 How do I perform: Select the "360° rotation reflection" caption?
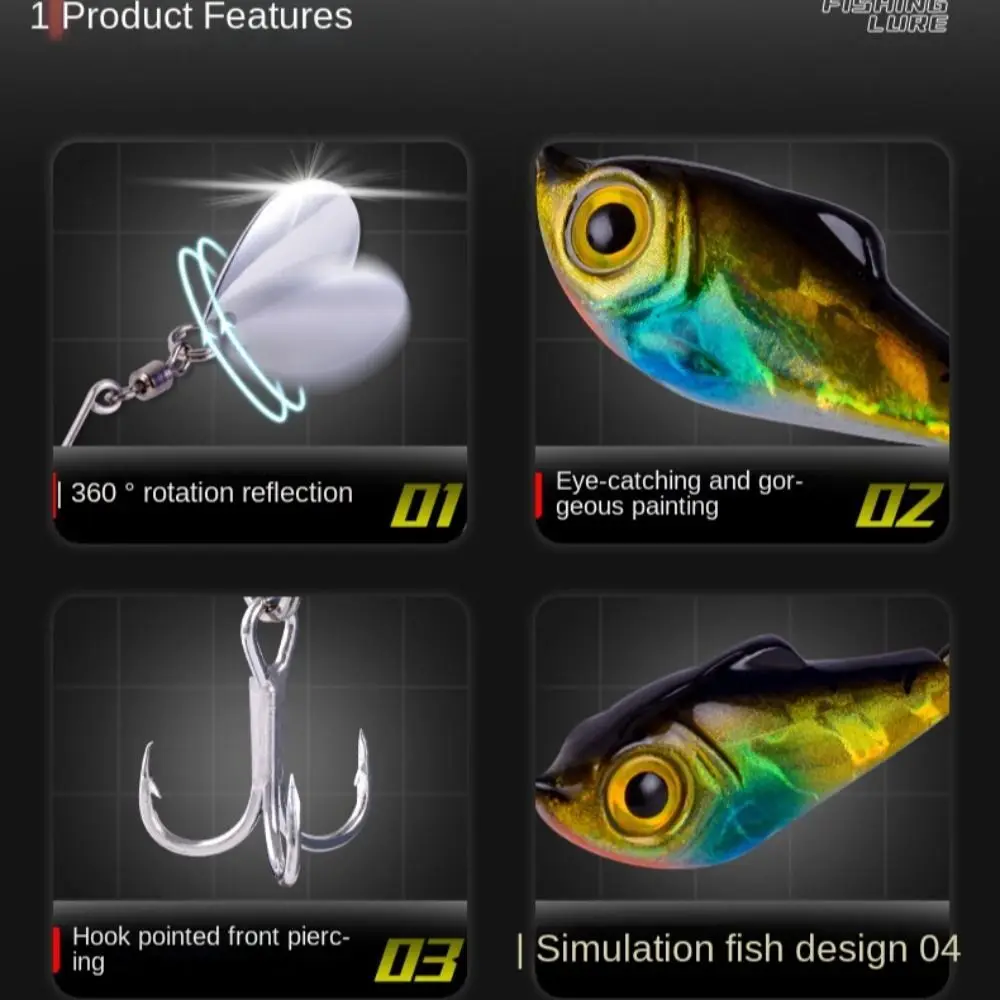click(212, 493)
